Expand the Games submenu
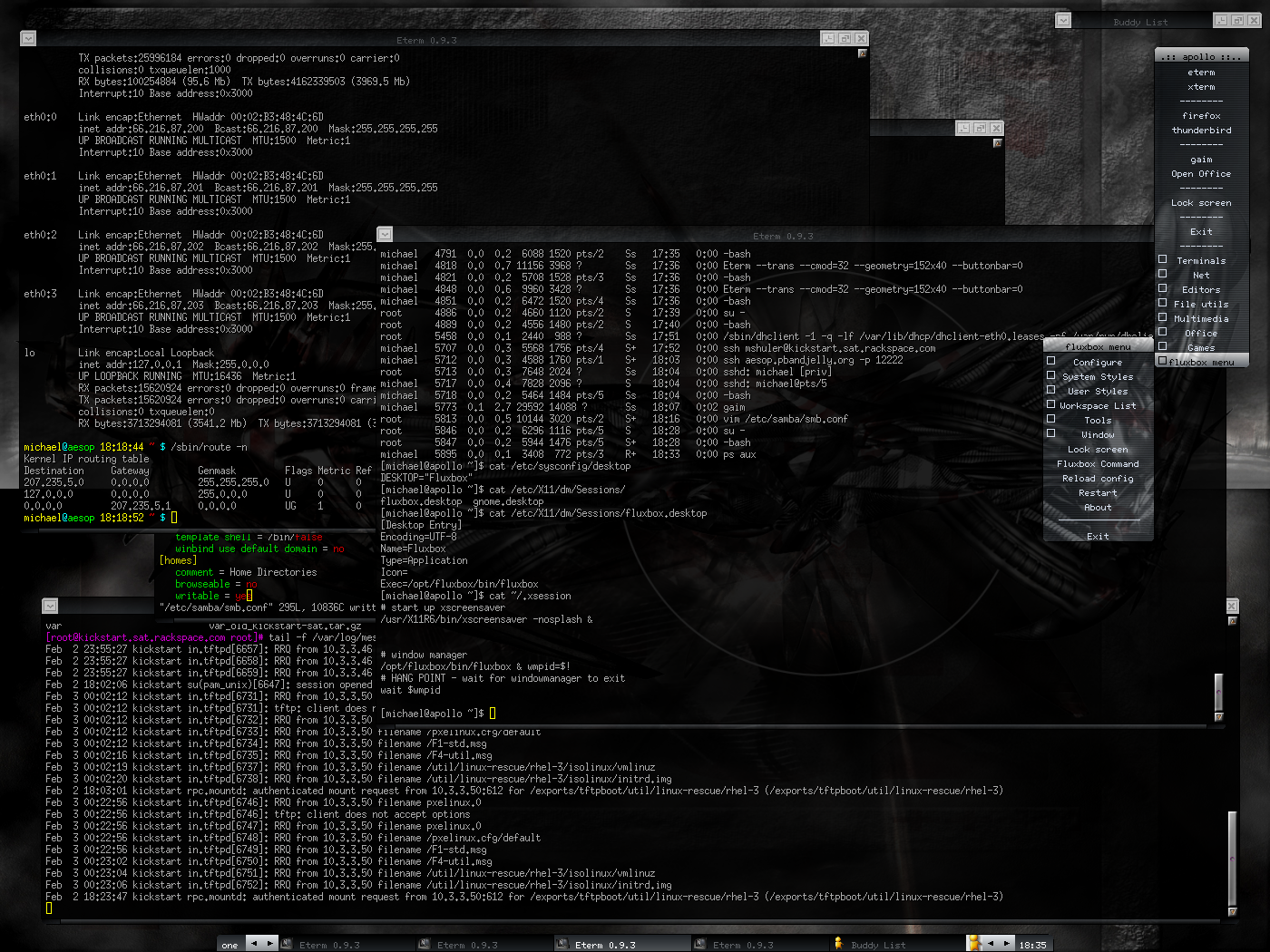1270x952 pixels. click(1201, 347)
